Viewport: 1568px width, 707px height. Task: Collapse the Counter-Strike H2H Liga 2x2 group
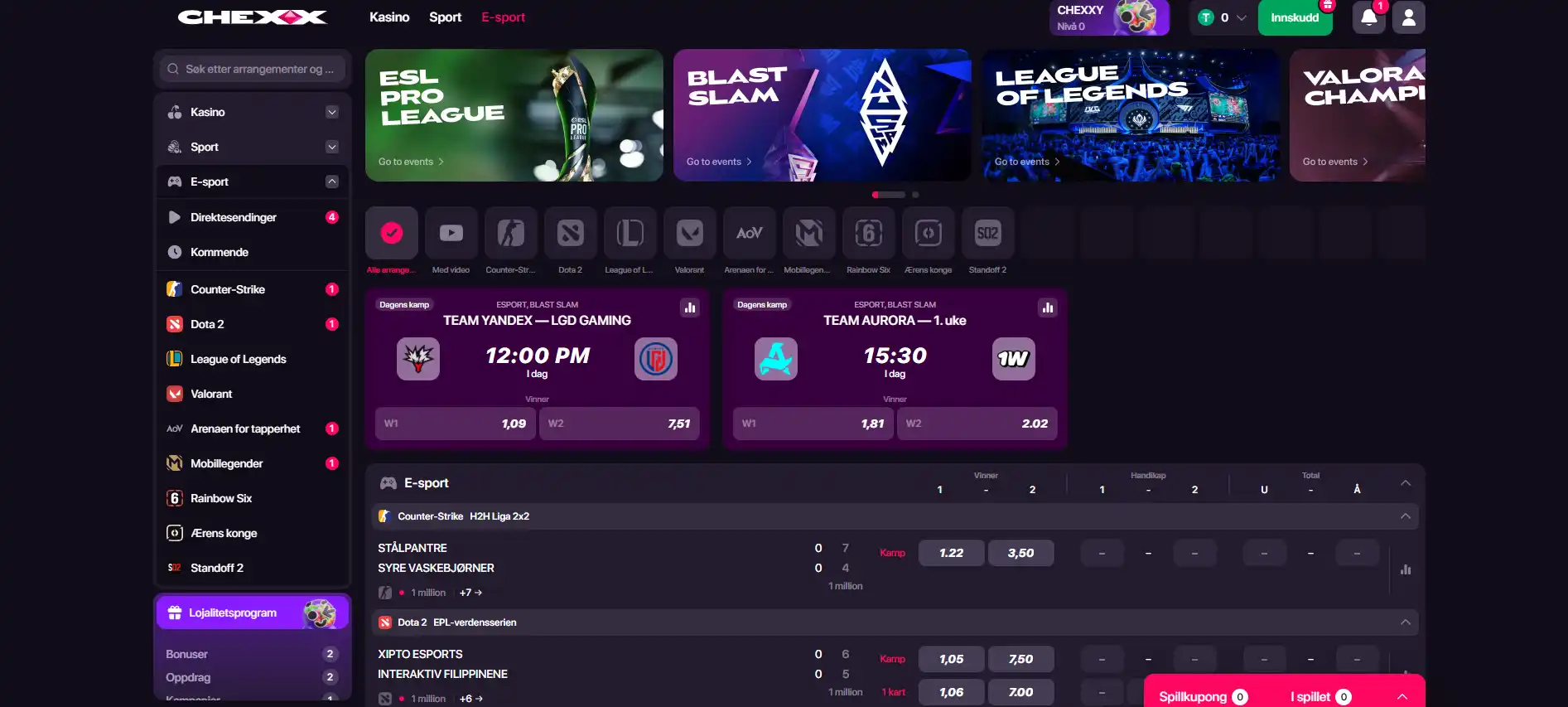tap(1406, 516)
